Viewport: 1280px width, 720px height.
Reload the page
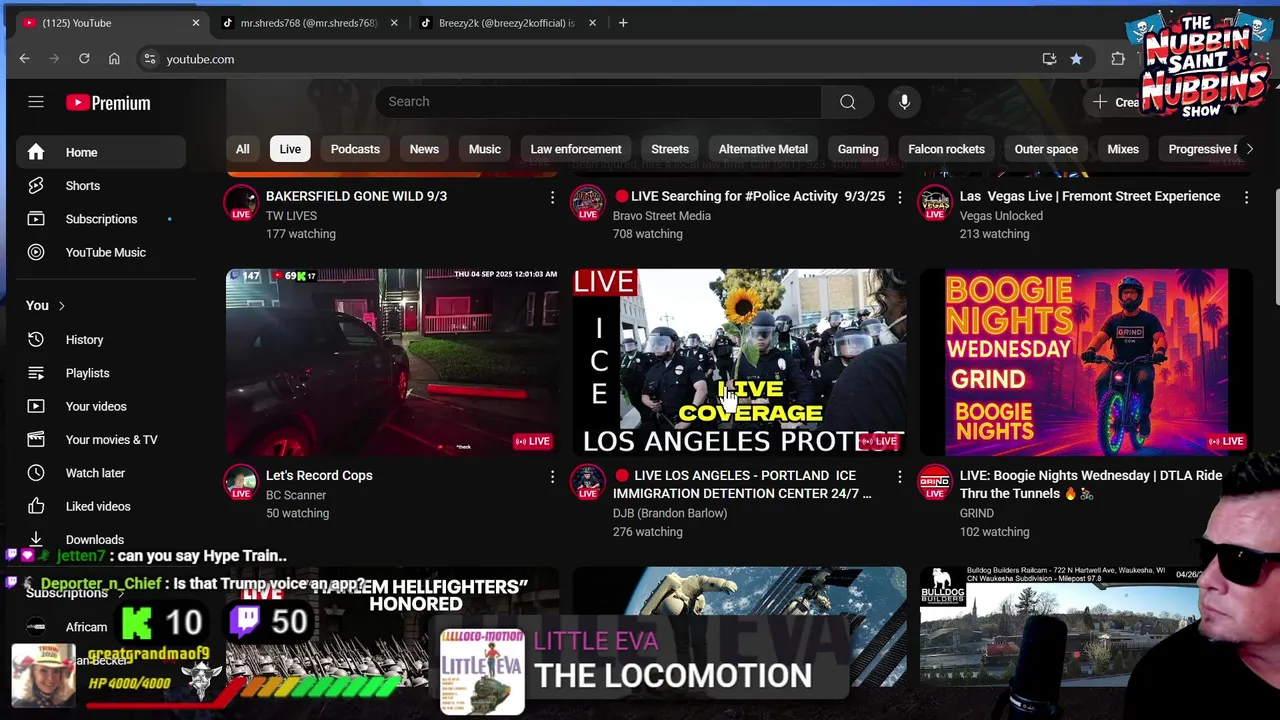84,59
